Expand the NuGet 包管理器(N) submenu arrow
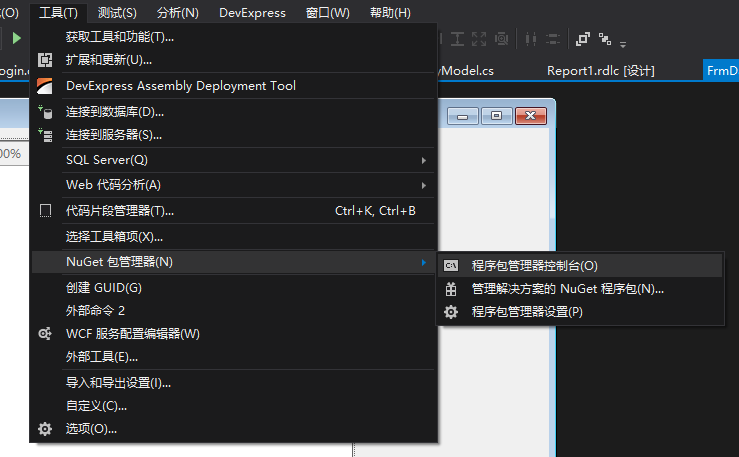739x457 pixels. click(424, 262)
